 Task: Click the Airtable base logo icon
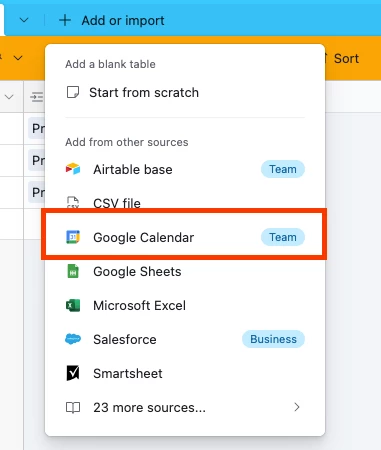73,169
